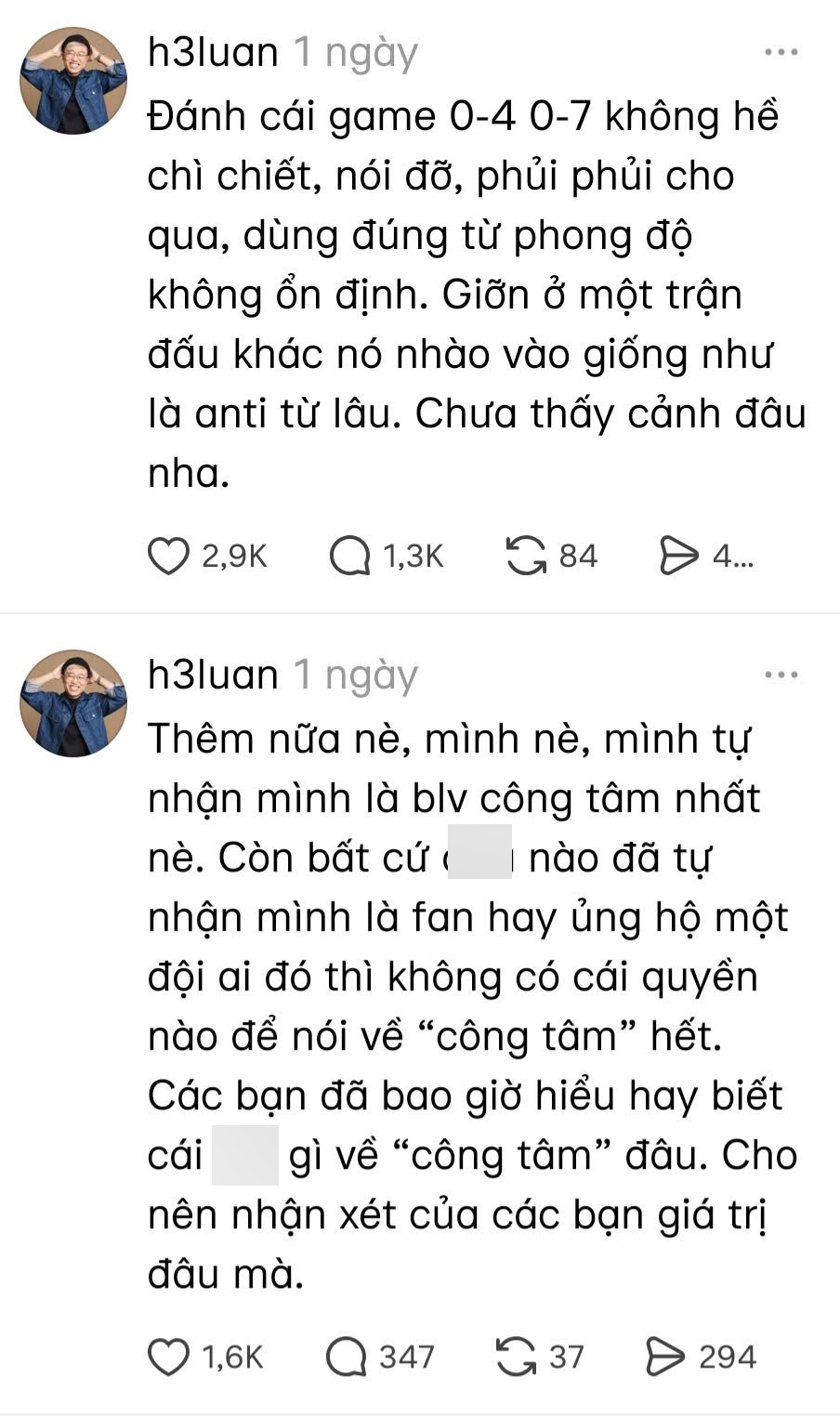Open the post starting 'Đánh cái game 0-4 0-7'
The height and width of the screenshot is (1416, 840).
click(476, 295)
